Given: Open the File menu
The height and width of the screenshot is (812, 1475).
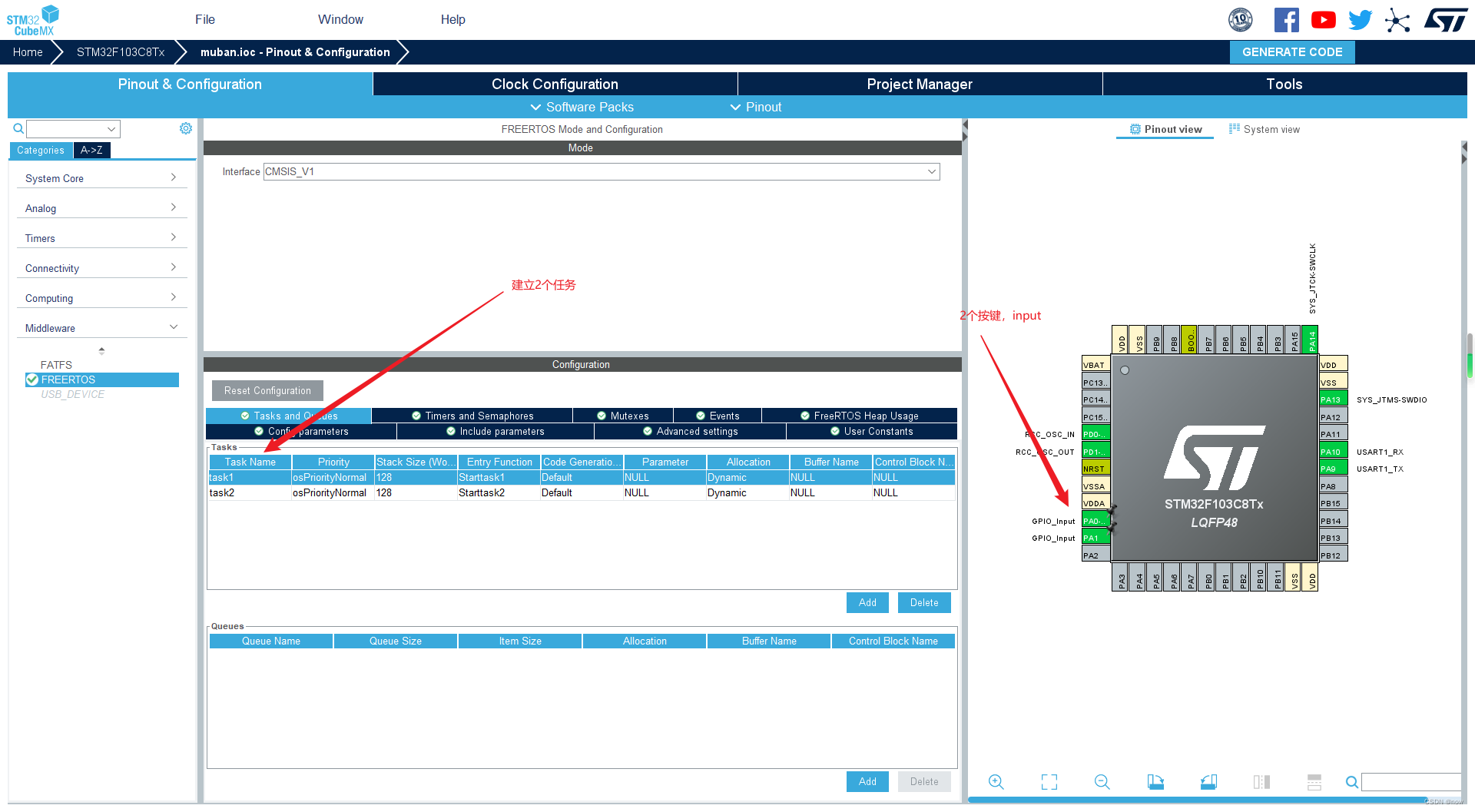Looking at the screenshot, I should [x=205, y=19].
